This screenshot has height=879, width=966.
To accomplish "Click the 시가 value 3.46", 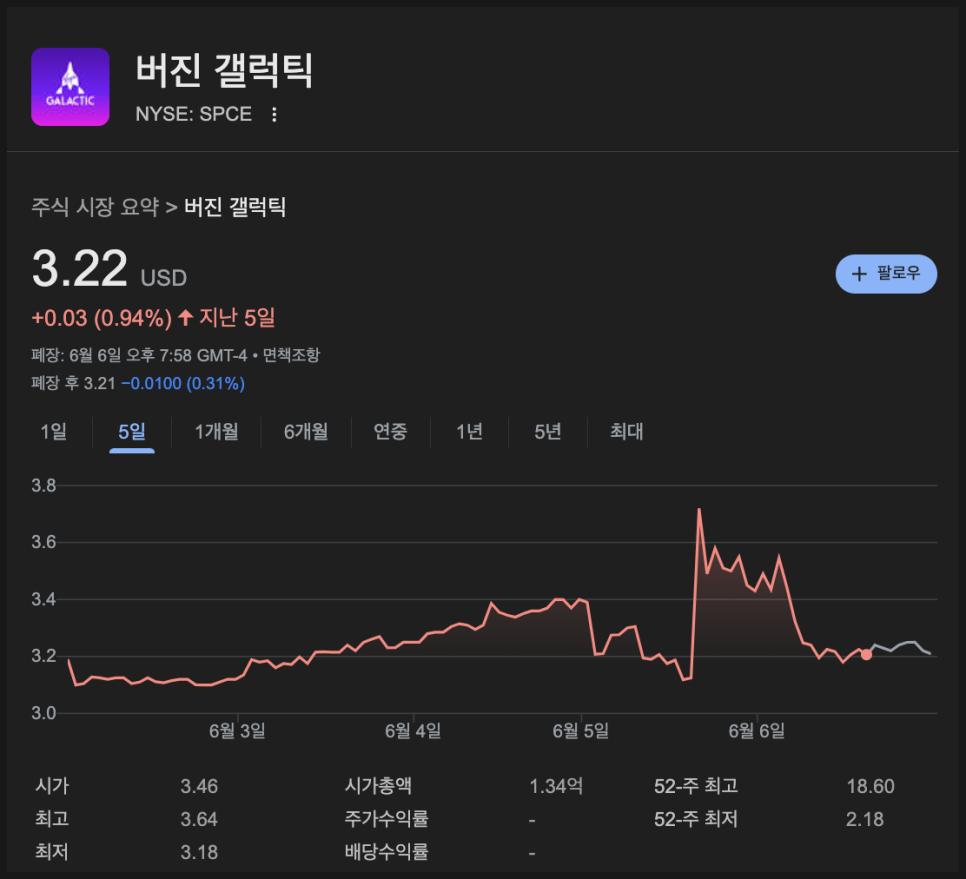I will coord(199,787).
